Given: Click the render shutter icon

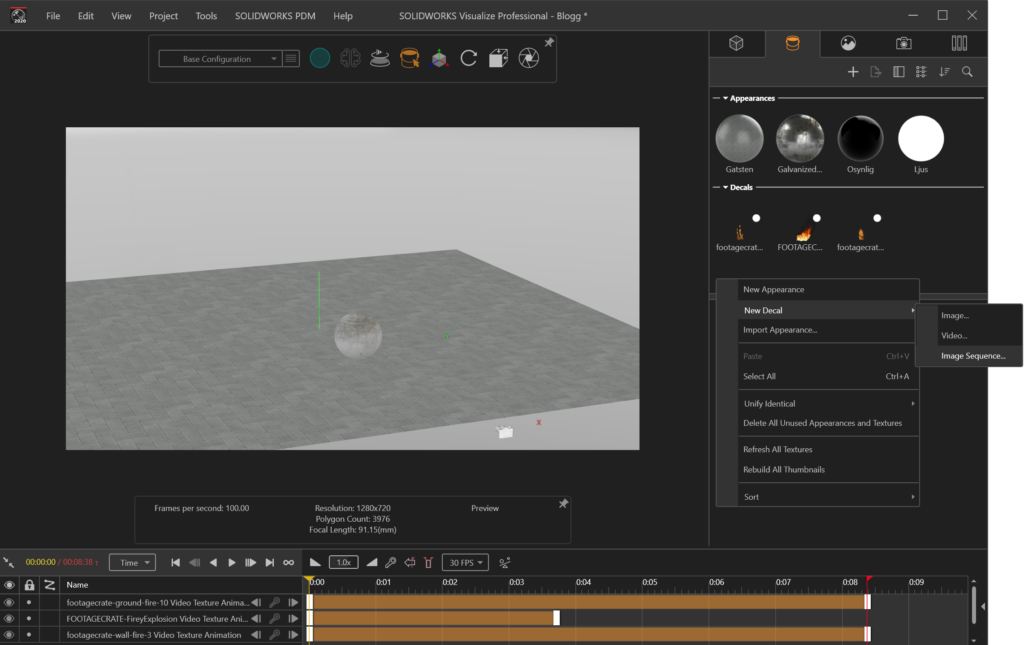Looking at the screenshot, I should [x=529, y=59].
